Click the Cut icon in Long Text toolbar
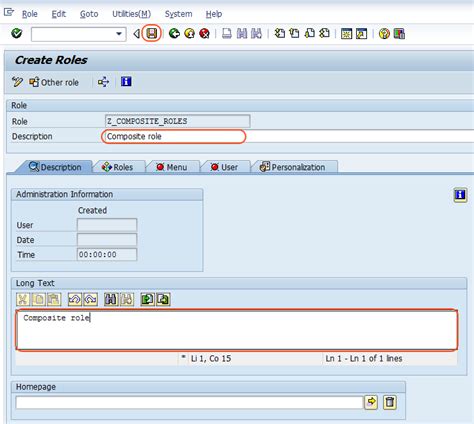 (x=23, y=299)
